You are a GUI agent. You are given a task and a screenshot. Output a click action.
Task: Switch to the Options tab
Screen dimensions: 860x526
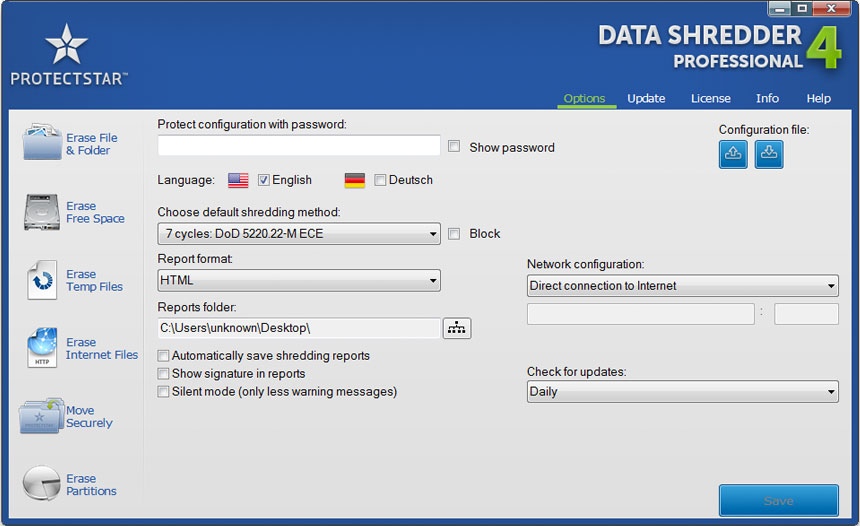[584, 98]
